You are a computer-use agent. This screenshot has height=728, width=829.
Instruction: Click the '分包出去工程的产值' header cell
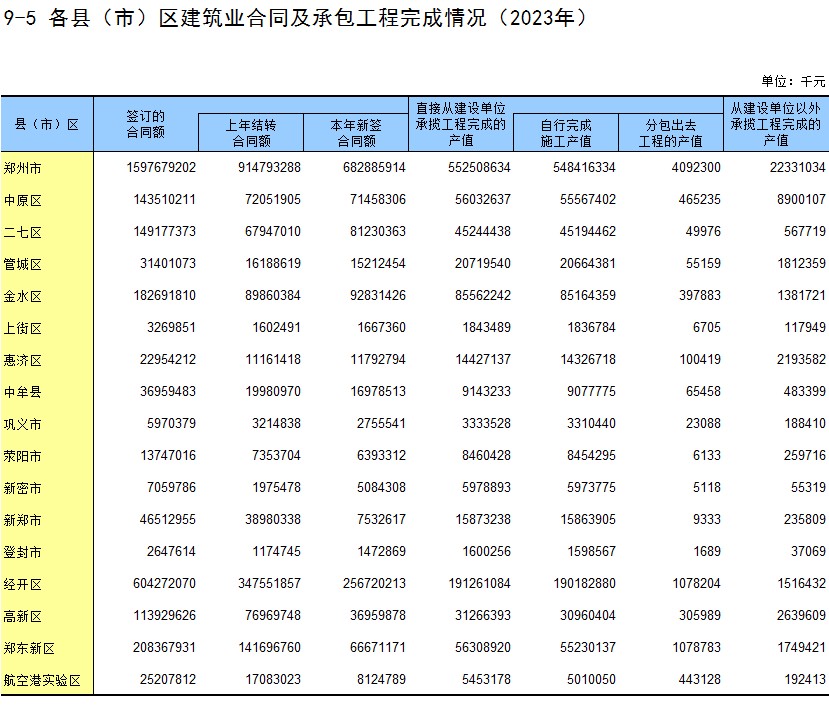pyautogui.click(x=670, y=133)
